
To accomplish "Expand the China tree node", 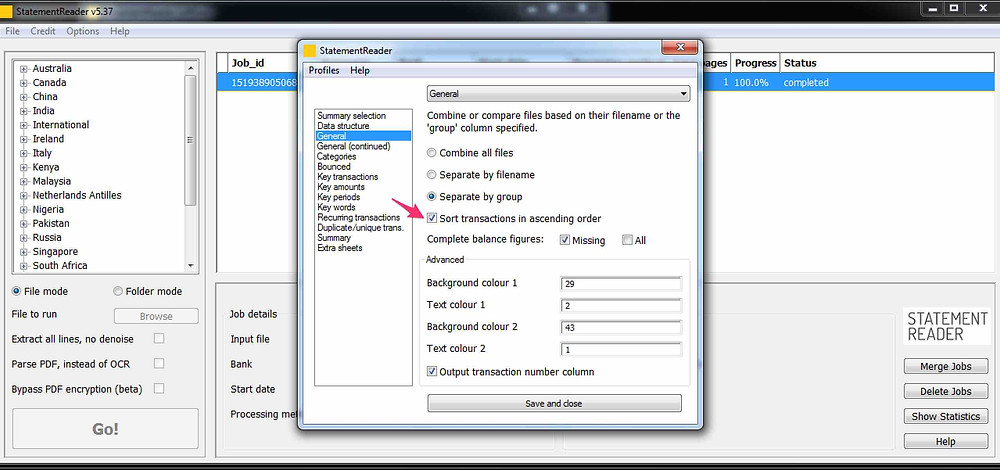I will tap(24, 97).
